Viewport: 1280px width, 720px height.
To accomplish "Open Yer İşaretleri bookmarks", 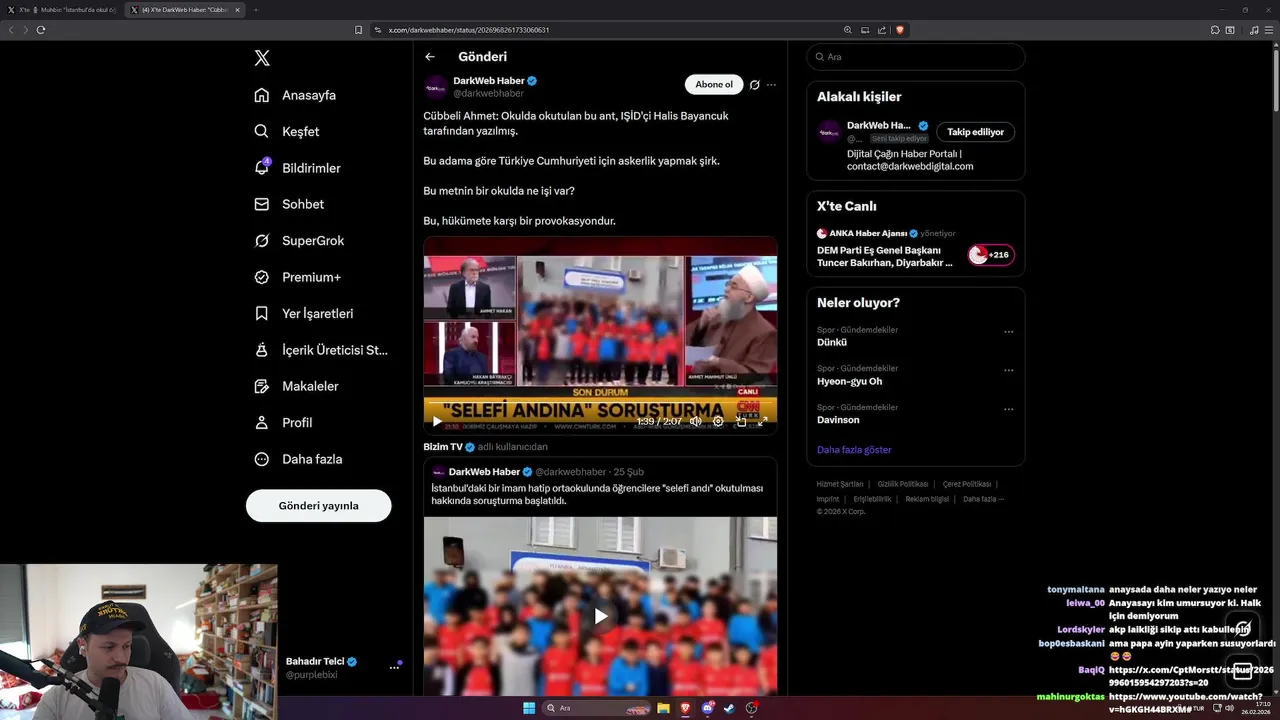I will pyautogui.click(x=304, y=313).
